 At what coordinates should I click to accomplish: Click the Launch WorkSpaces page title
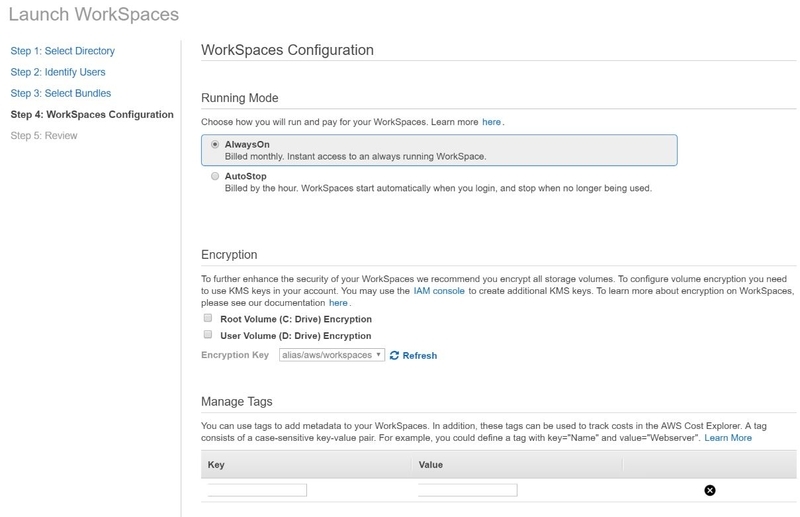[x=94, y=14]
